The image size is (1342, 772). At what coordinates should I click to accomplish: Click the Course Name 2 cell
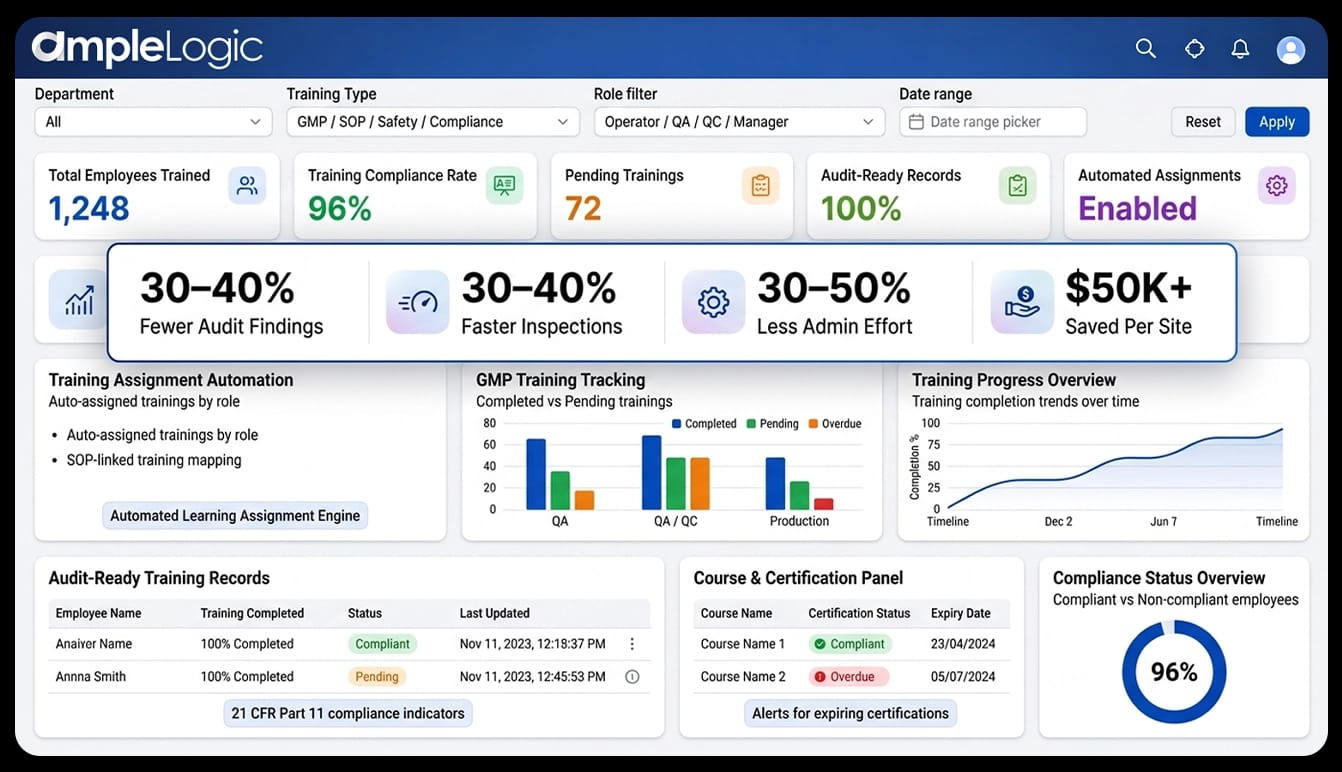click(743, 677)
